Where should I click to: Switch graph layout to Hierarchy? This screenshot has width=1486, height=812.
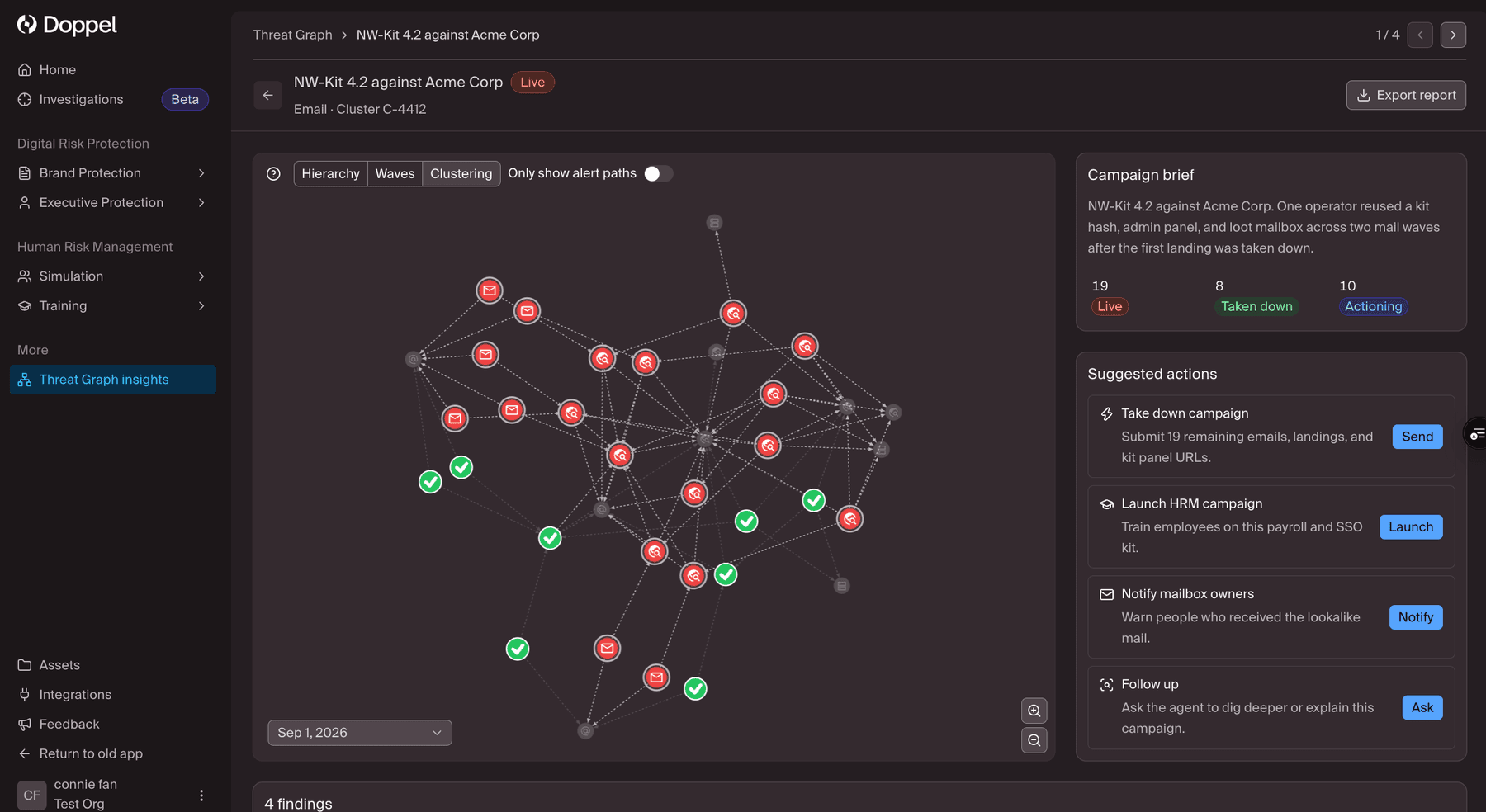[x=330, y=173]
